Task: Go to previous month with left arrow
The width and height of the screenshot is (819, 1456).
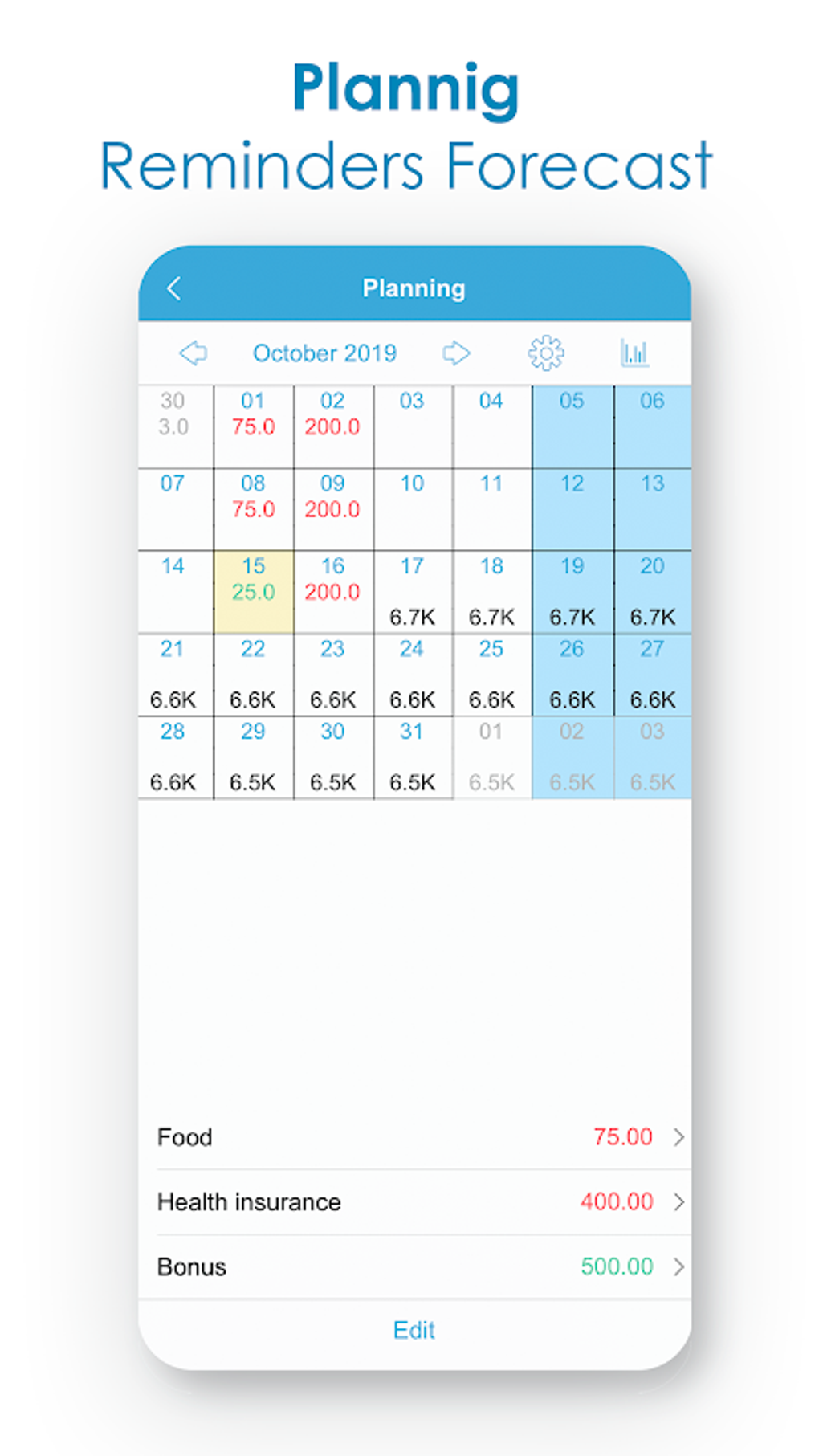Action: pyautogui.click(x=193, y=353)
